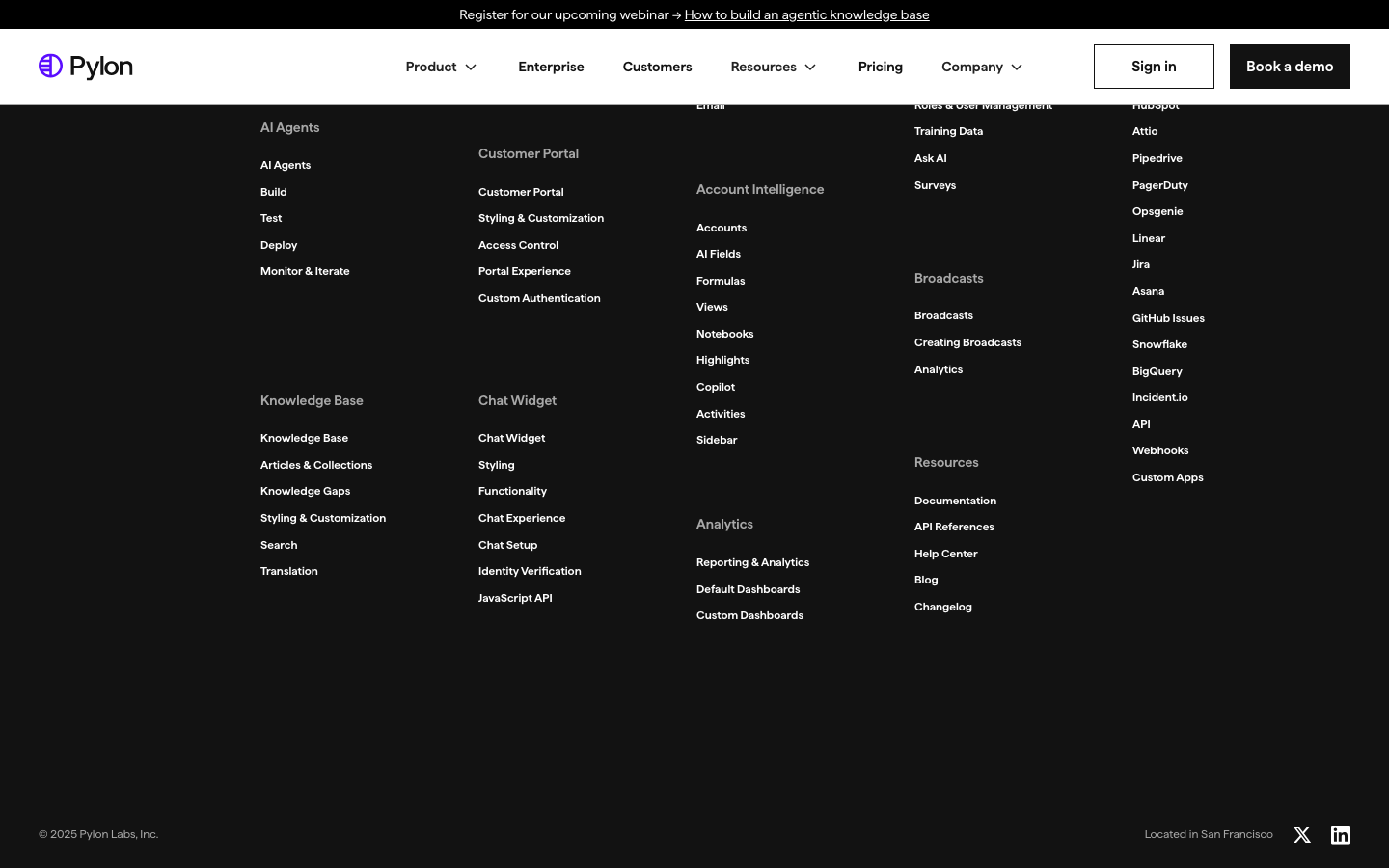1389x868 pixels.
Task: Open the Monitor & Iterate footer link
Action: (305, 271)
